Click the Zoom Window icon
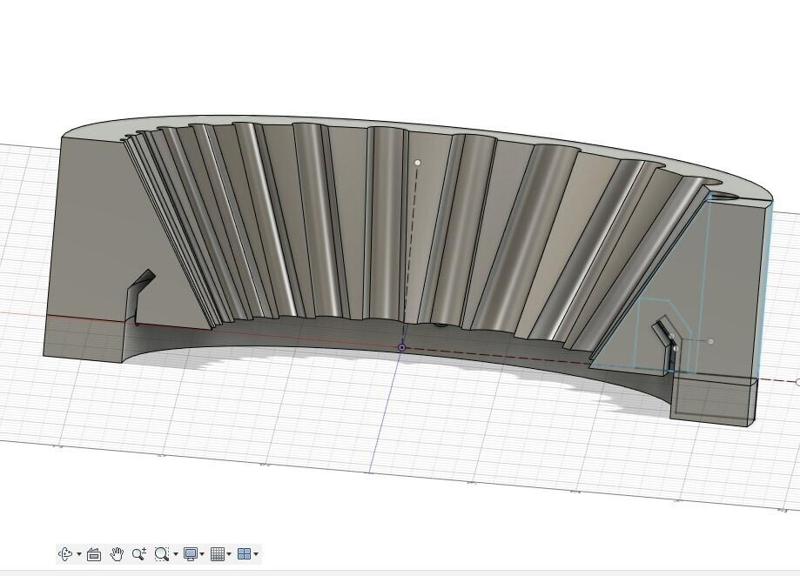 tap(161, 554)
